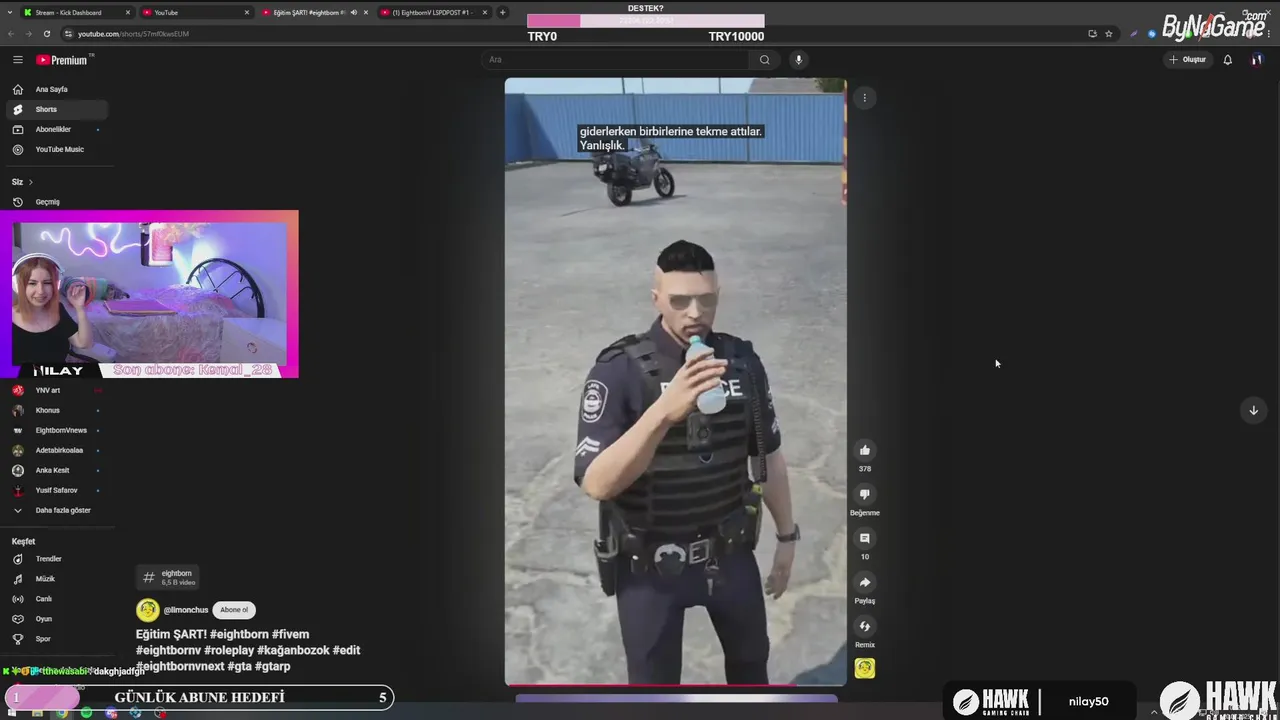Open the account avatar menu
The image size is (1280, 720).
tap(1257, 60)
